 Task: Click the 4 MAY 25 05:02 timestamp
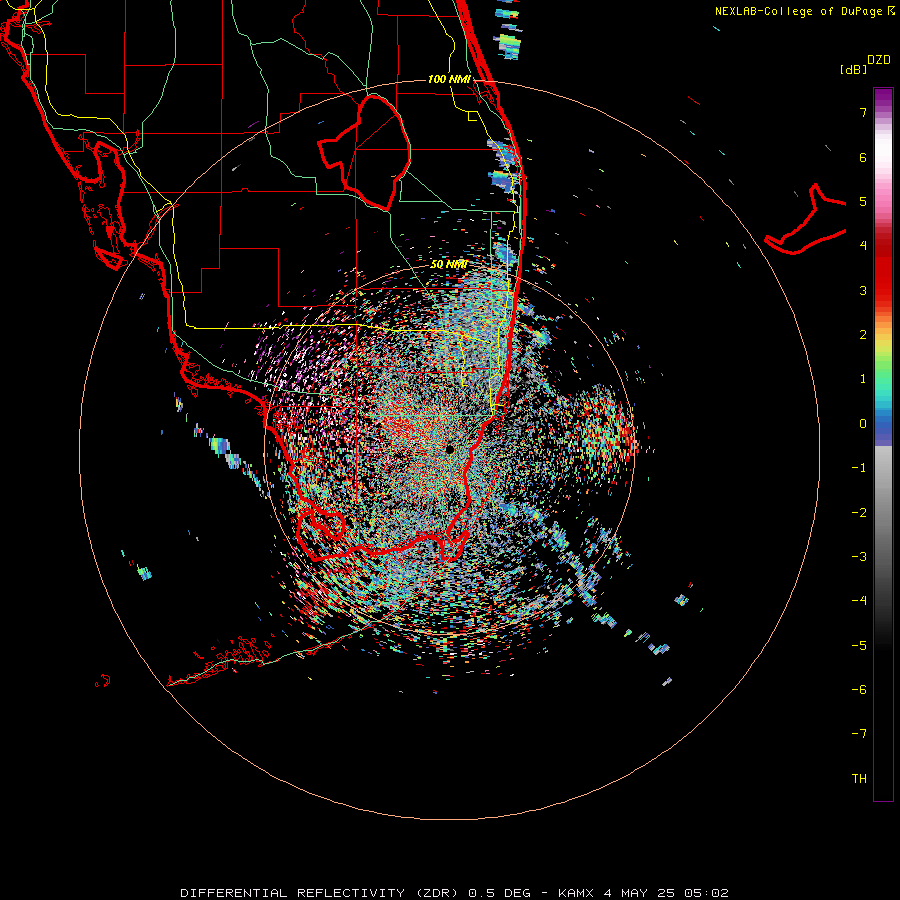point(666,893)
